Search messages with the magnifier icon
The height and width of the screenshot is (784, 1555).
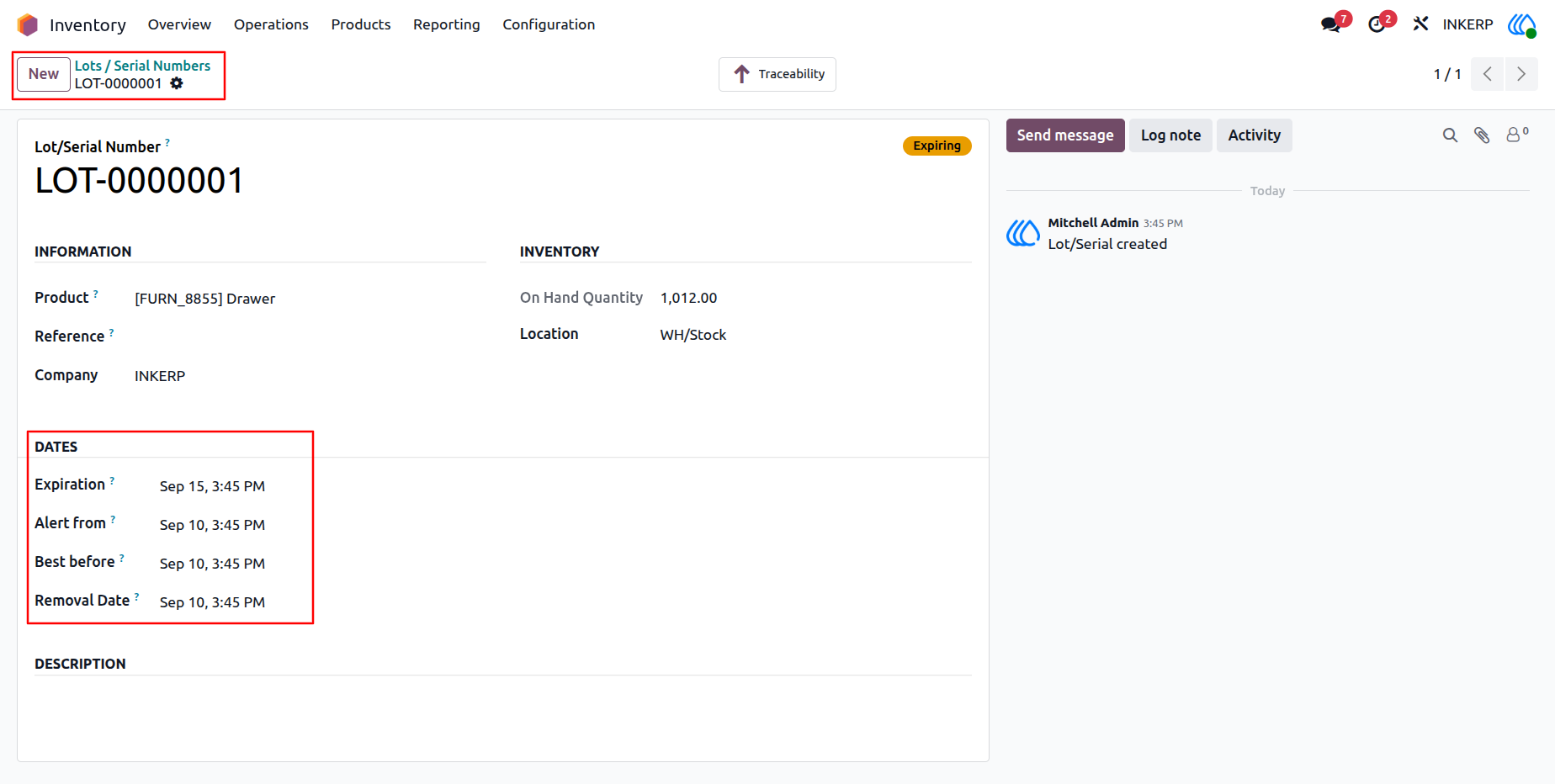[1450, 135]
